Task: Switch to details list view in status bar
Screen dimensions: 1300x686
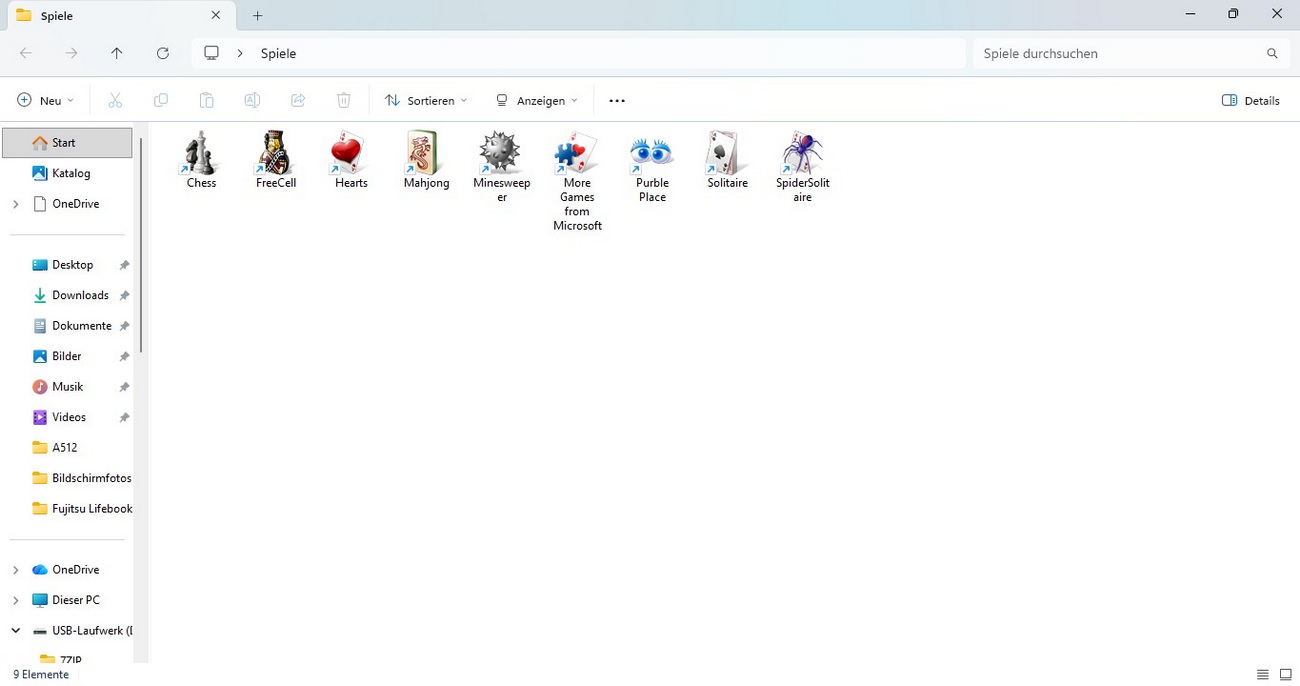Action: [1262, 675]
